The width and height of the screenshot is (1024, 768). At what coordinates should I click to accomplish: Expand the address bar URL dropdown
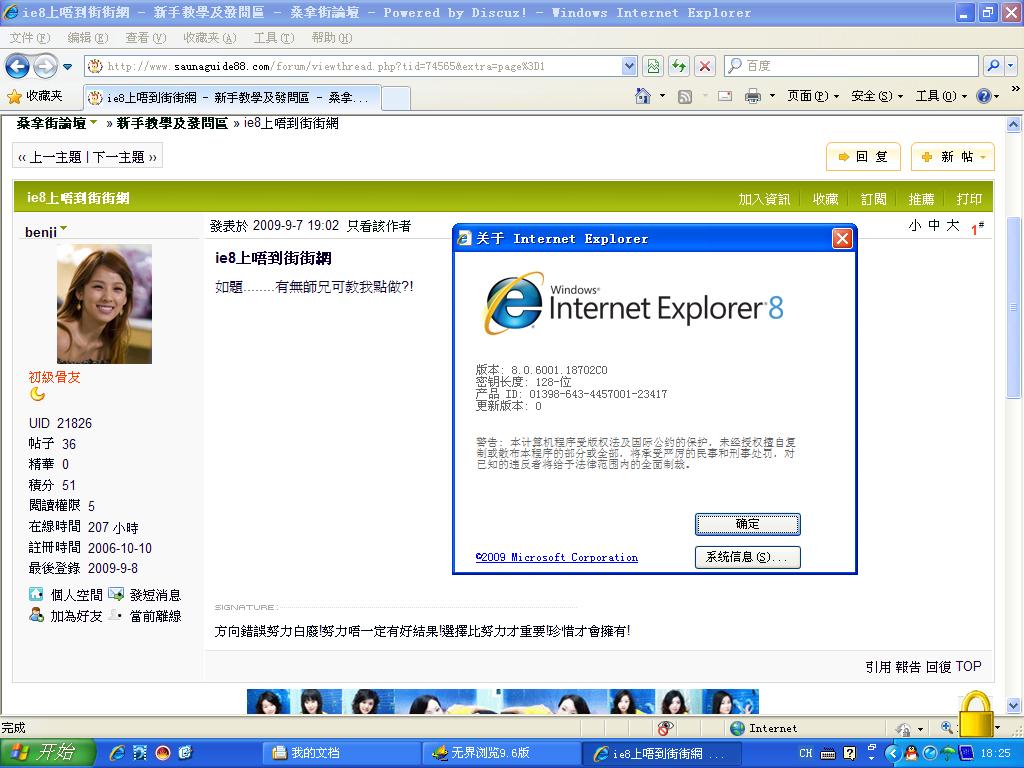629,66
